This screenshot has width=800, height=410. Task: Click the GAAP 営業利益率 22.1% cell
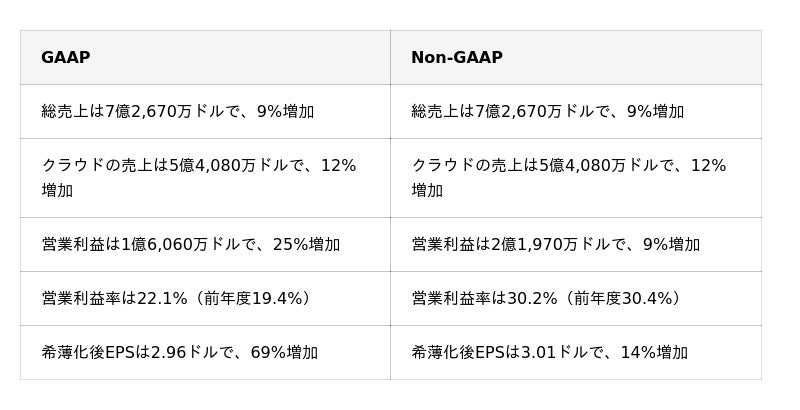(176, 298)
